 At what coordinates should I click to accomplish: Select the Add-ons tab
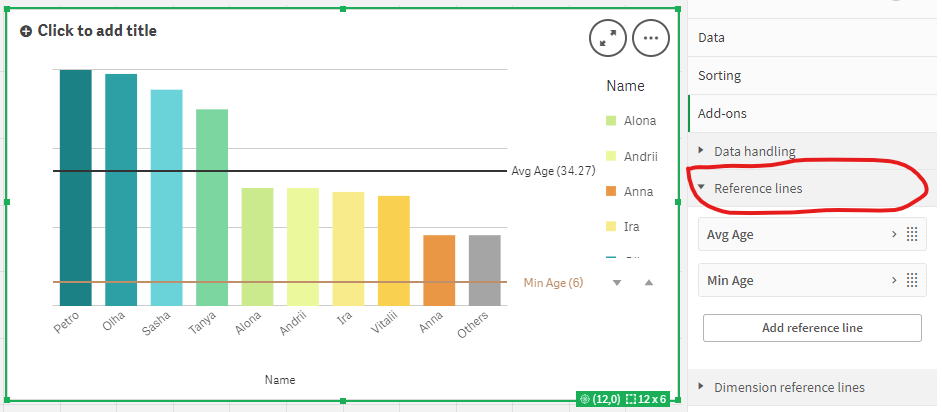point(722,114)
